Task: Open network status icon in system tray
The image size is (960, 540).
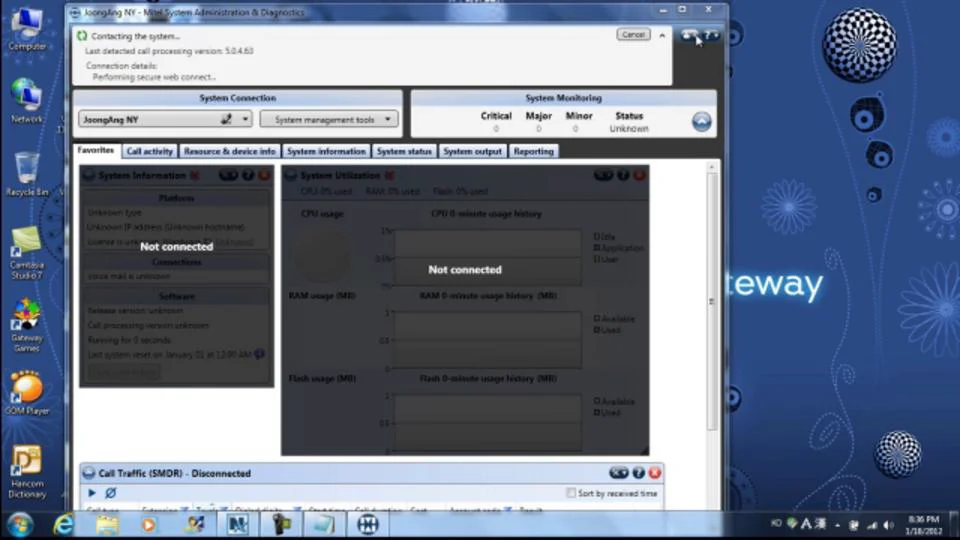Action: 872,525
